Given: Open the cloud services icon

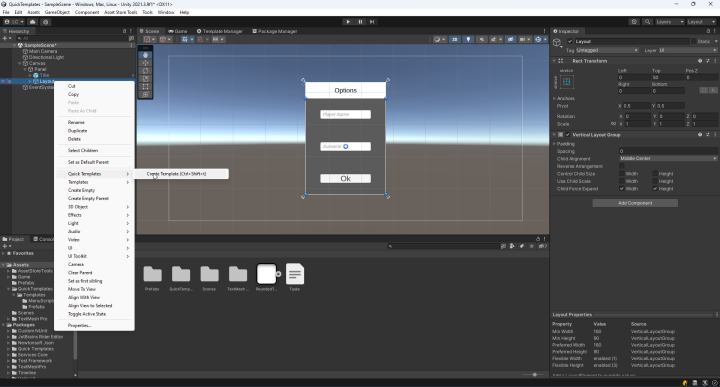Looking at the screenshot, I should pyautogui.click(x=33, y=22).
